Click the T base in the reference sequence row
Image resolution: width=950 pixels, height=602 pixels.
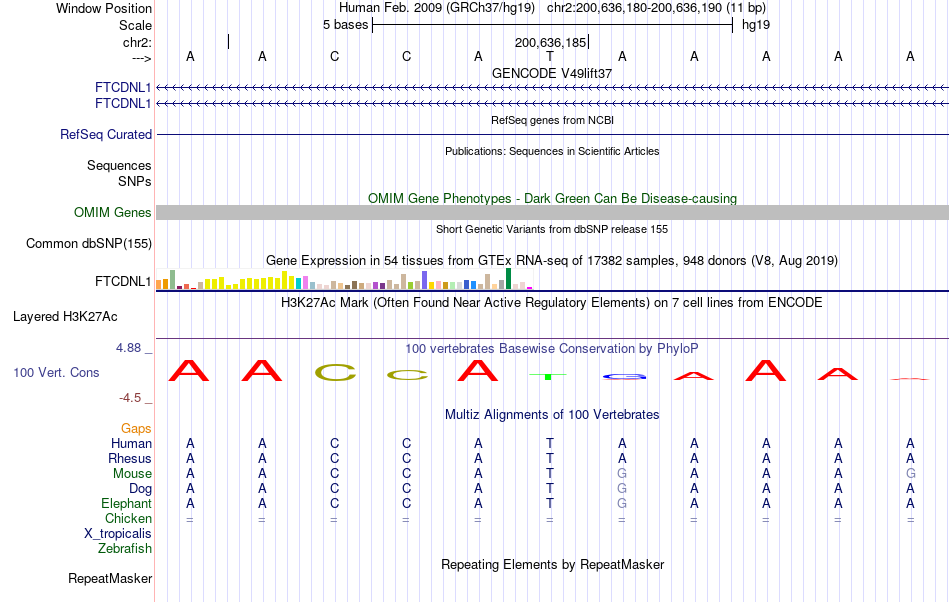click(x=550, y=56)
